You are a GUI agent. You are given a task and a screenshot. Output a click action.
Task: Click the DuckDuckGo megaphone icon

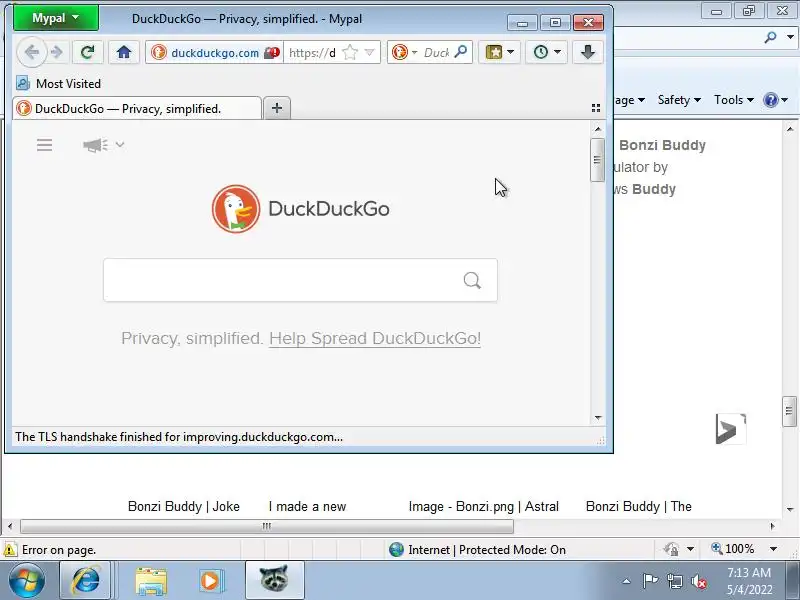(95, 145)
